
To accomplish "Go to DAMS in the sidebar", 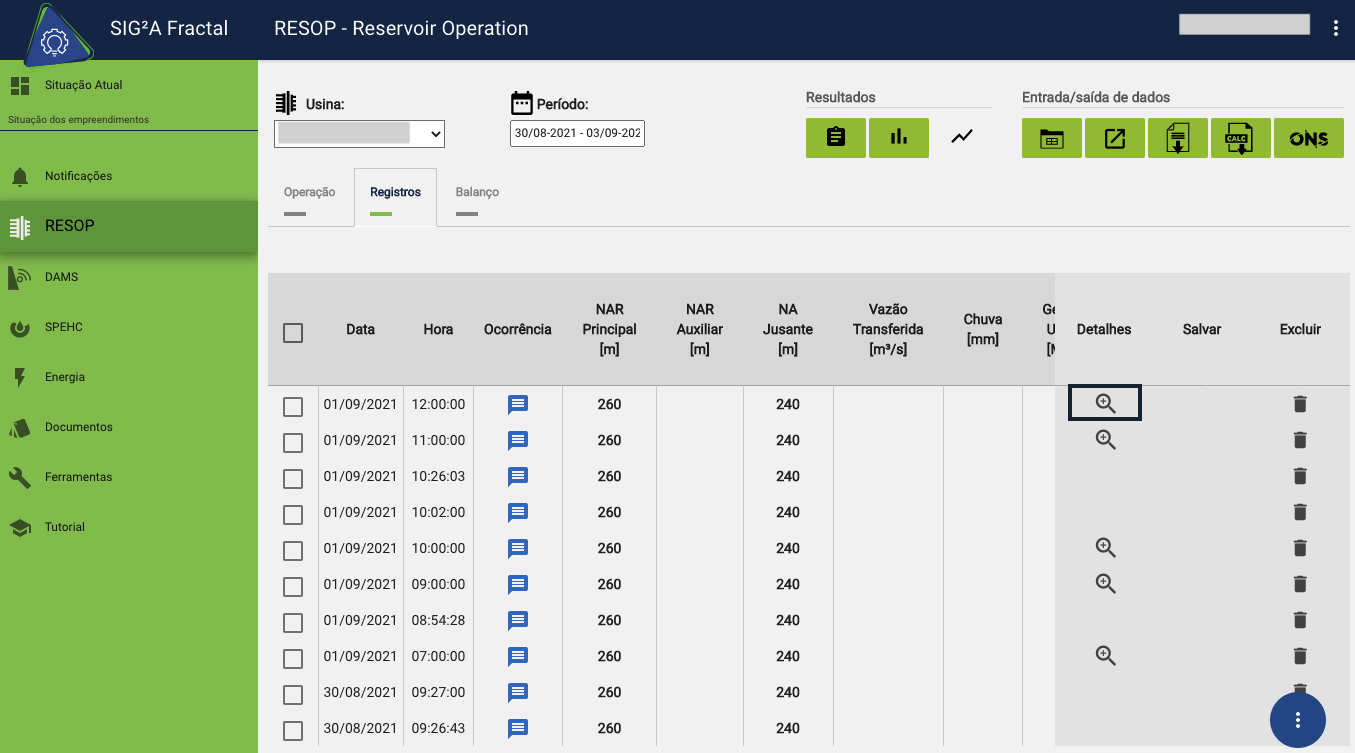I will click(61, 277).
